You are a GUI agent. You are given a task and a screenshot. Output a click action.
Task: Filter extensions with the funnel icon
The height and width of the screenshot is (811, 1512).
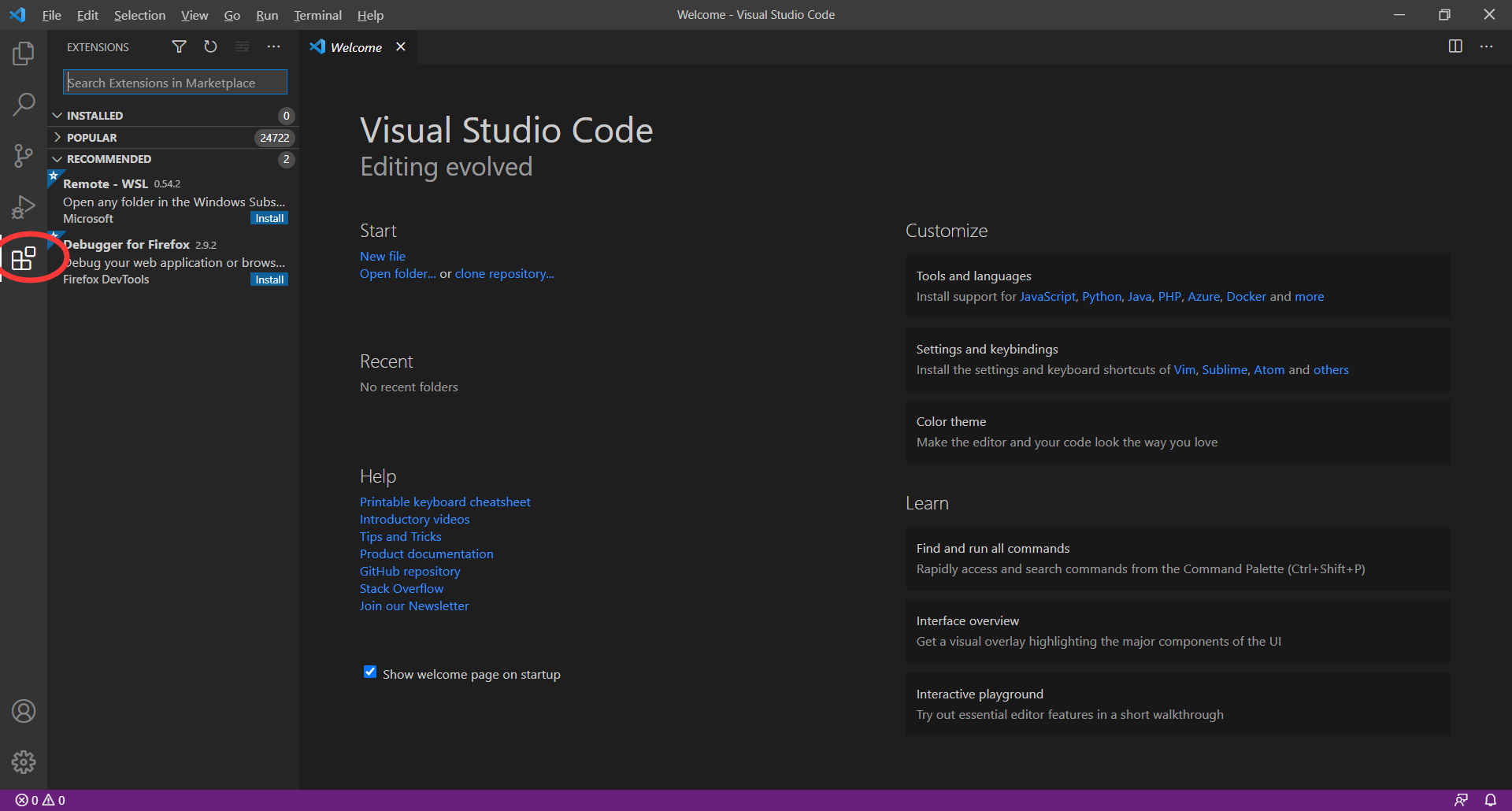(180, 47)
